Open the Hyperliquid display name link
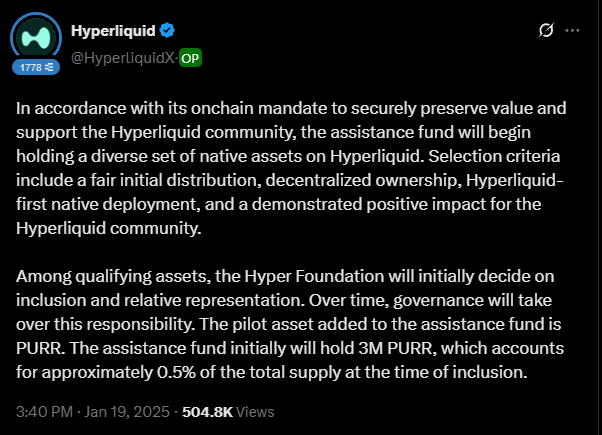 (x=108, y=32)
